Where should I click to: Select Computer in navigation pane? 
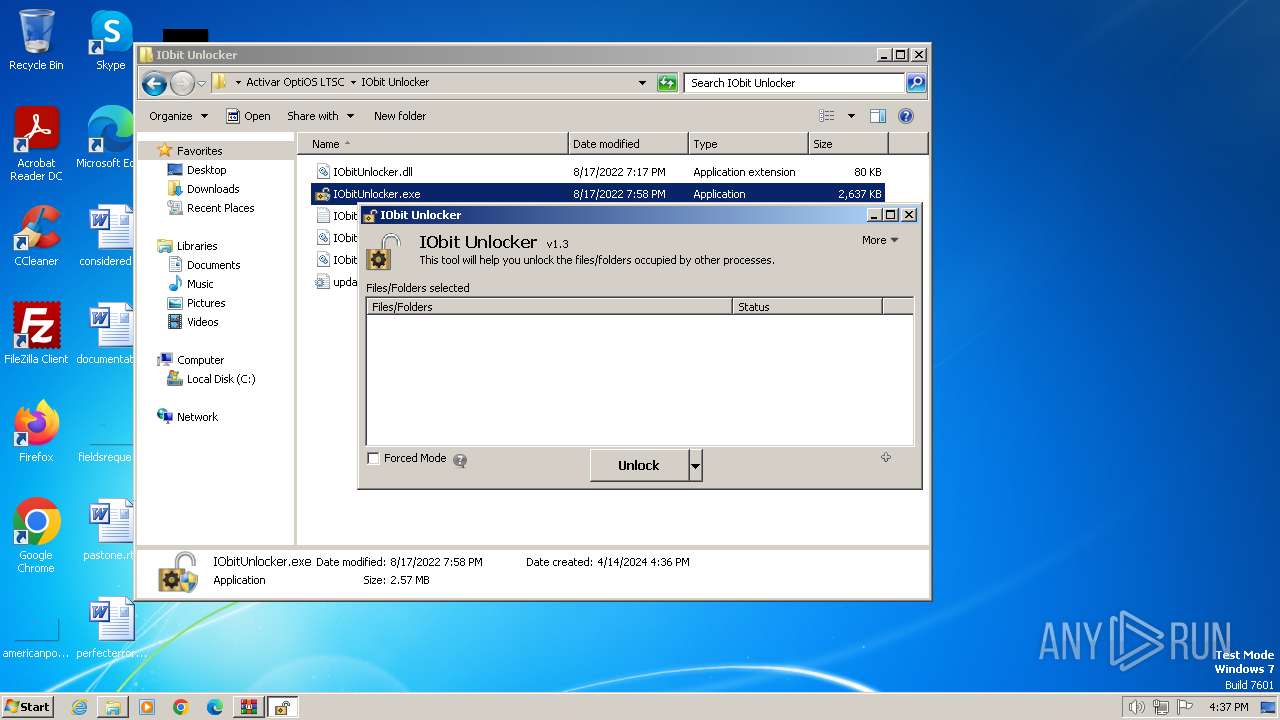[x=200, y=360]
